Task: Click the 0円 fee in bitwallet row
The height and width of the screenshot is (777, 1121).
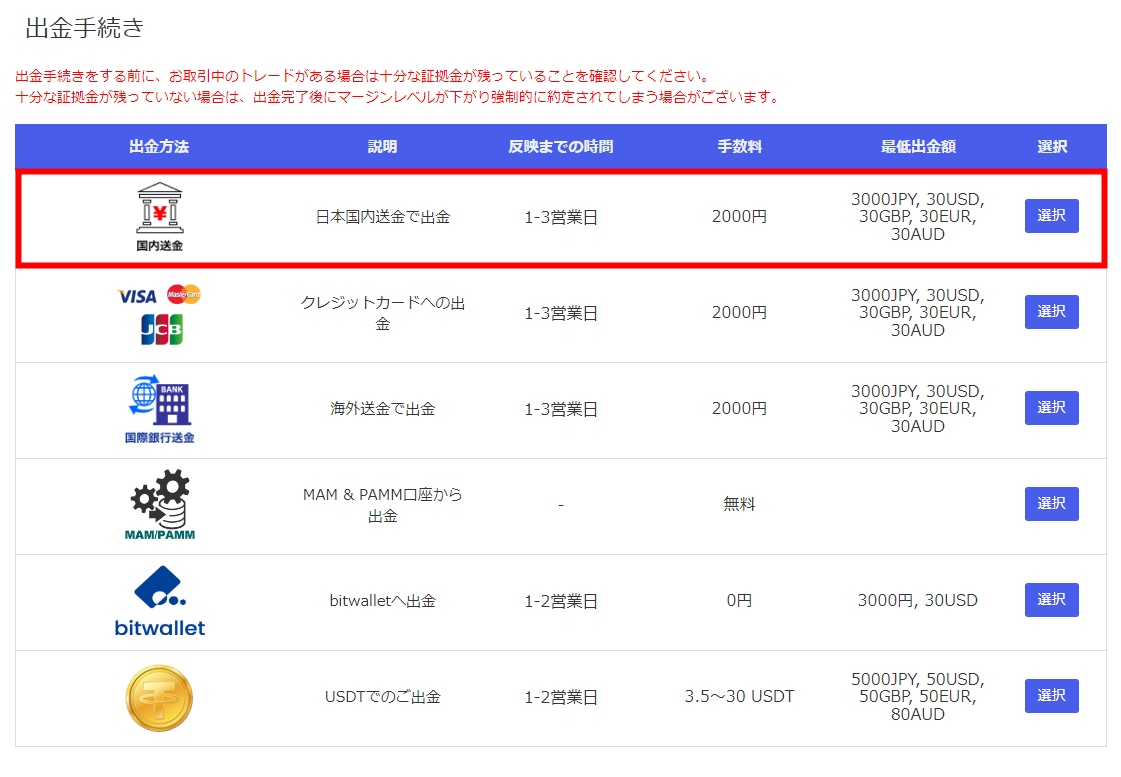Action: [739, 600]
